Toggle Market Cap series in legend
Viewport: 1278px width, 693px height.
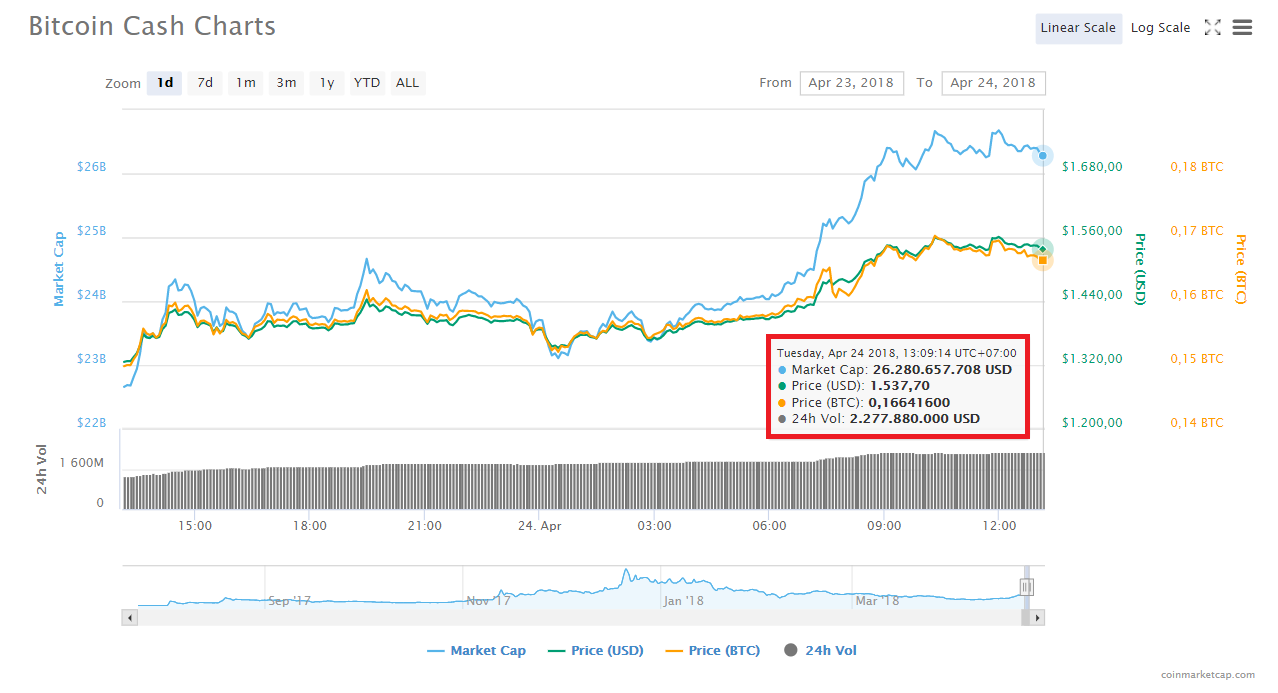pyautogui.click(x=476, y=651)
